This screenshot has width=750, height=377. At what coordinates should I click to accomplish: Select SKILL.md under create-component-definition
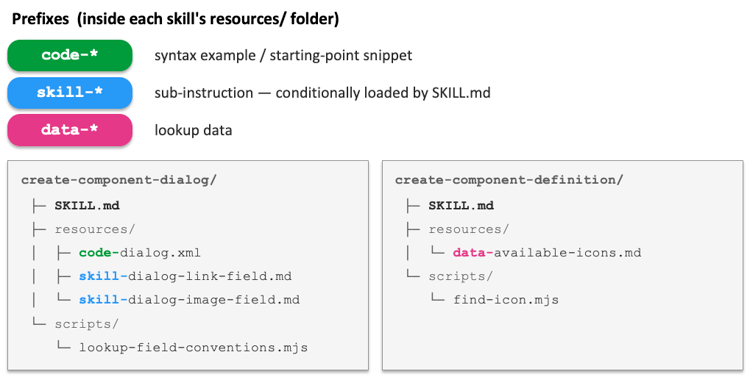[461, 205]
